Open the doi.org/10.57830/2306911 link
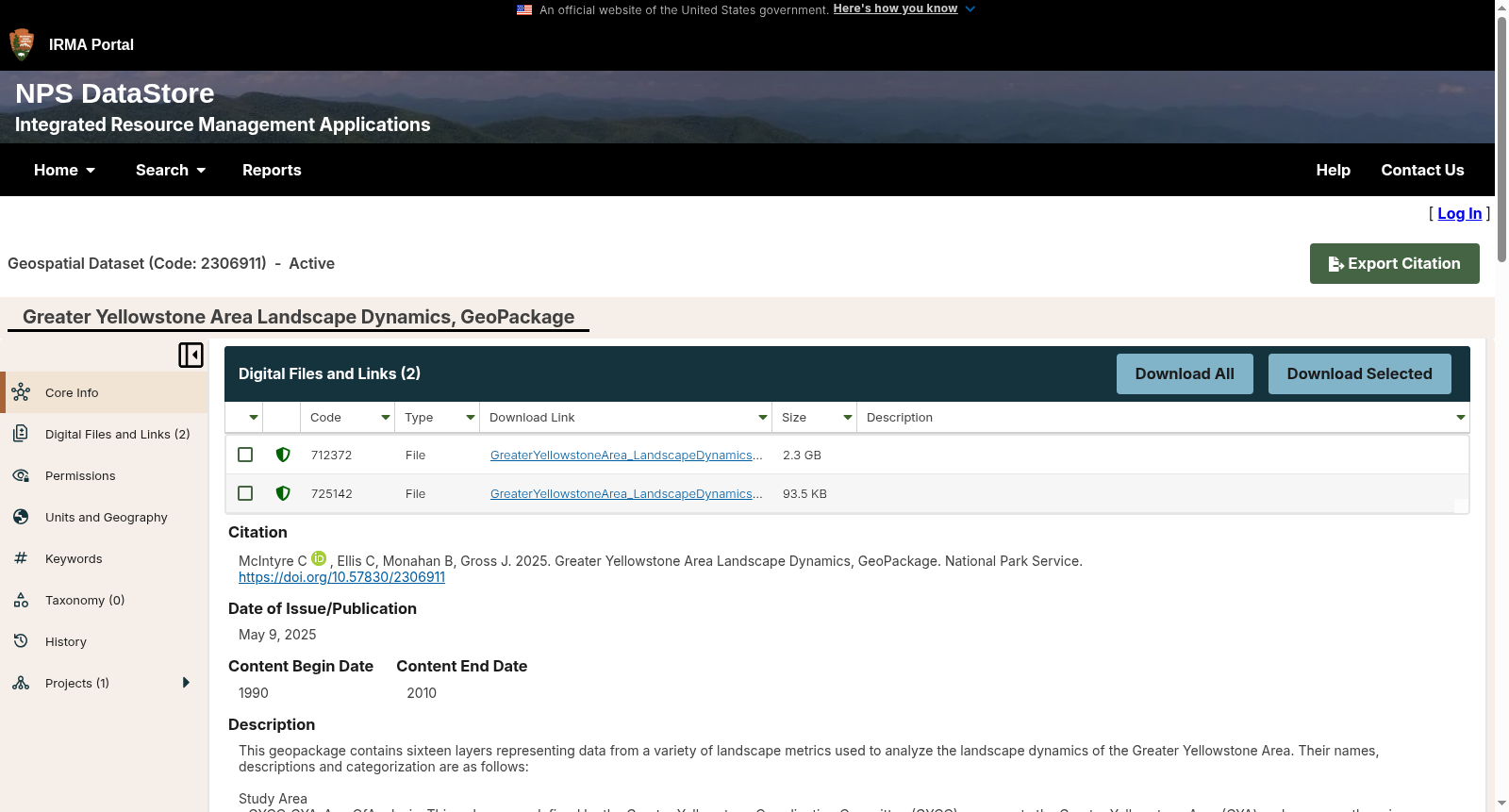 pyautogui.click(x=341, y=577)
